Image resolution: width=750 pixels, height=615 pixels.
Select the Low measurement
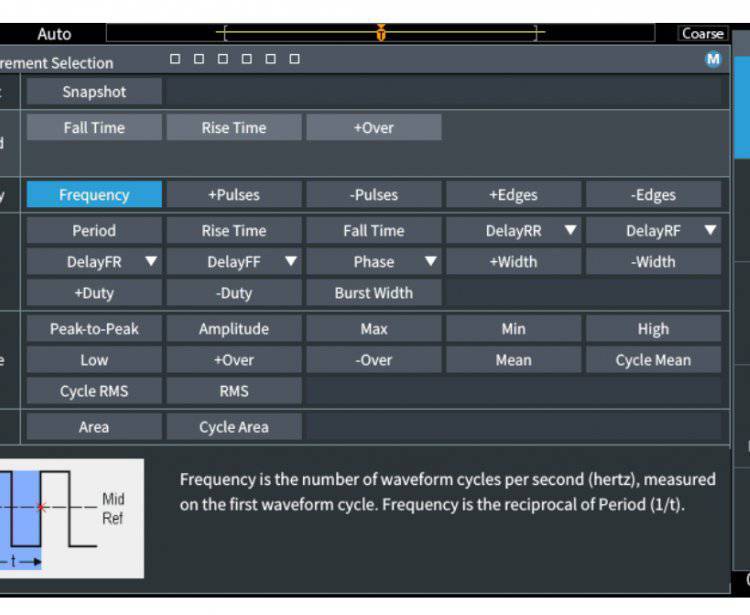click(x=94, y=360)
